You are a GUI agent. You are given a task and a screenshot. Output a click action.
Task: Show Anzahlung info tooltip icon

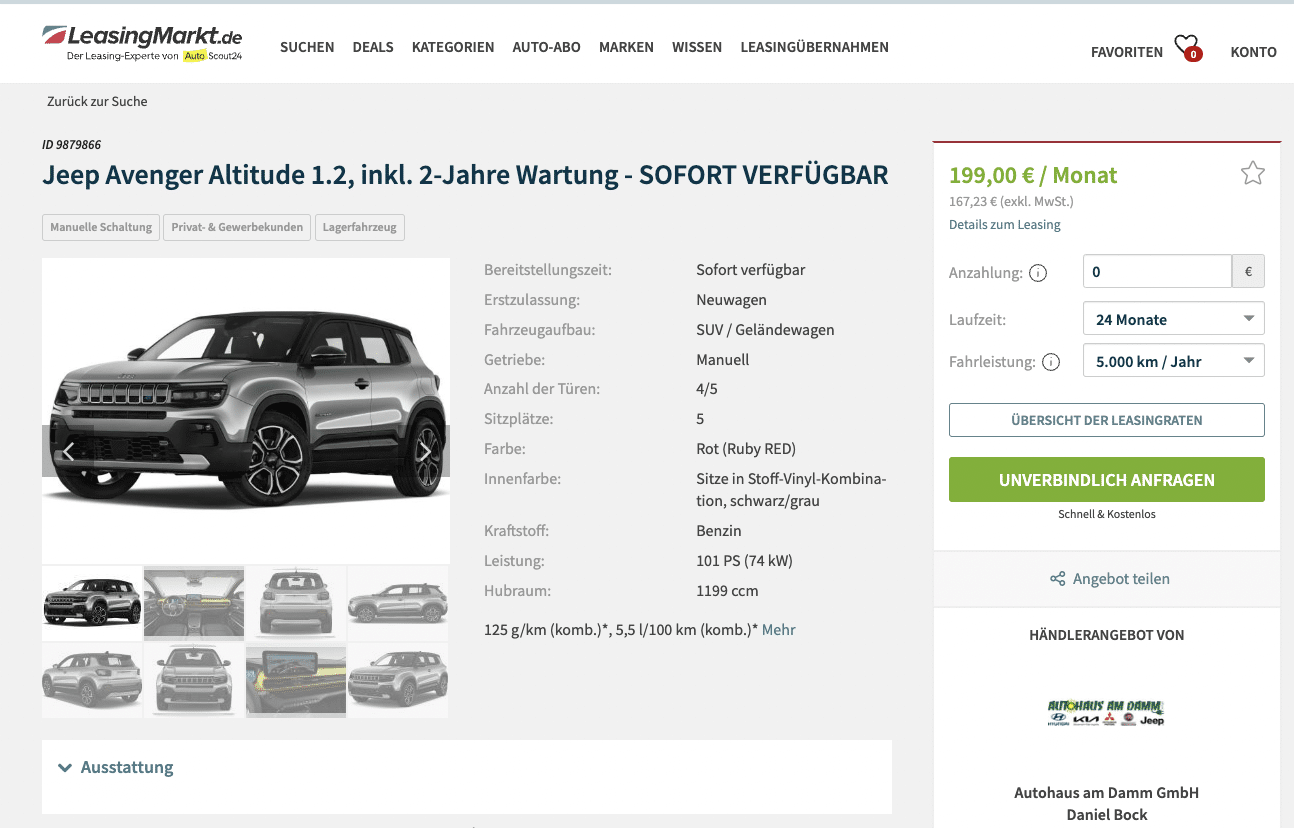[x=1038, y=273]
